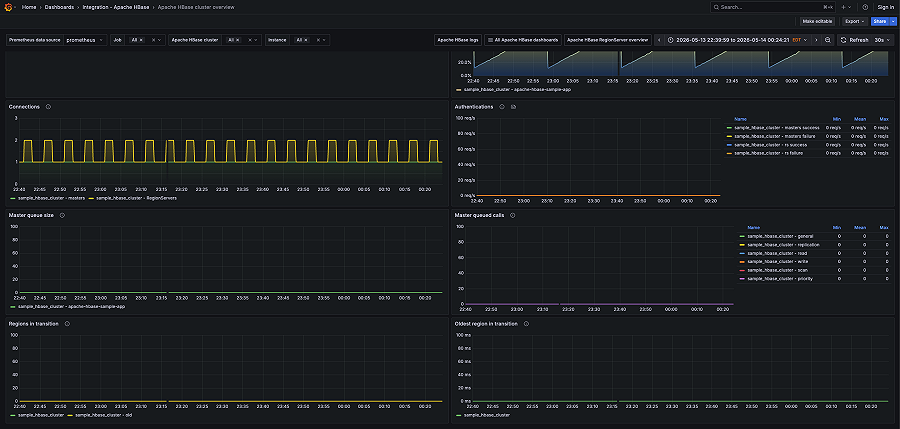Clear the Apache HBase cluster filter
This screenshot has width=900, height=429.
tap(250, 40)
